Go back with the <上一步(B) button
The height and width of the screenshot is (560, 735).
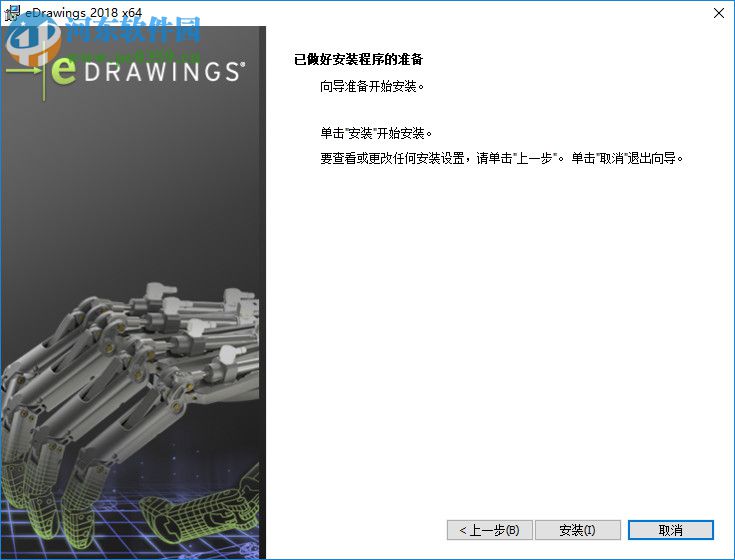[x=489, y=530]
